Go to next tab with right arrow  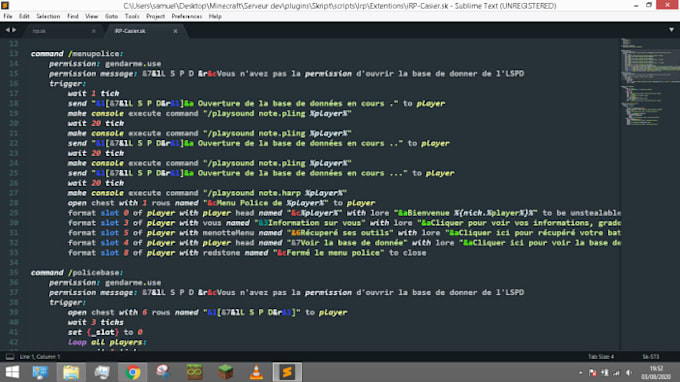pos(14,30)
